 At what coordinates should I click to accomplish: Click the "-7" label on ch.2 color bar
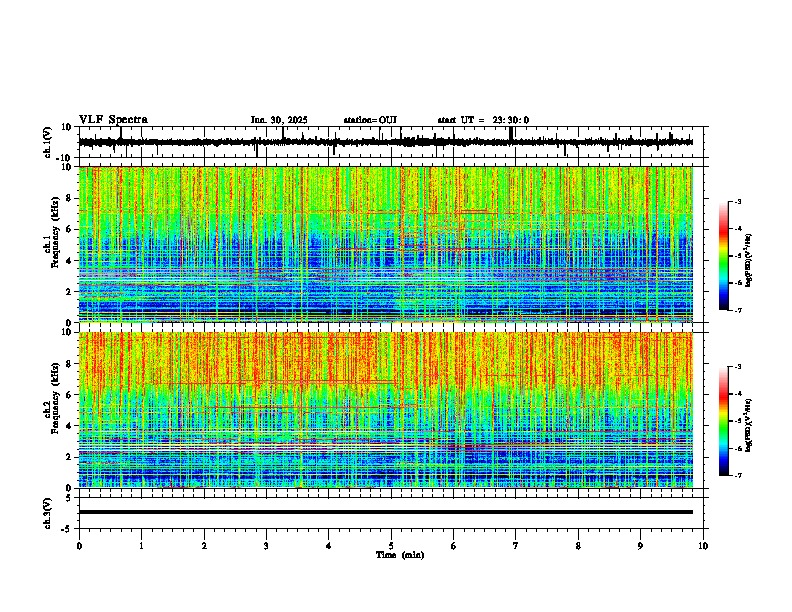(737, 475)
